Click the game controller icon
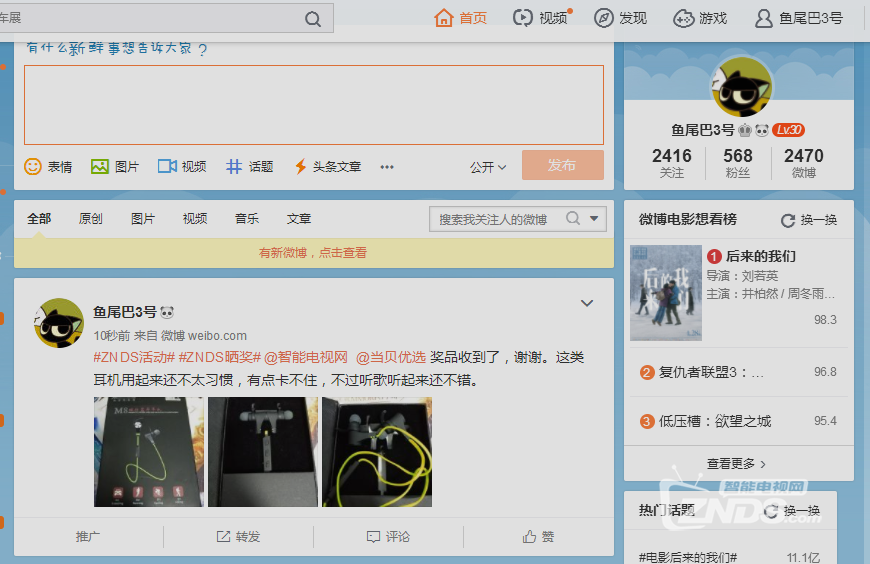 tap(683, 19)
